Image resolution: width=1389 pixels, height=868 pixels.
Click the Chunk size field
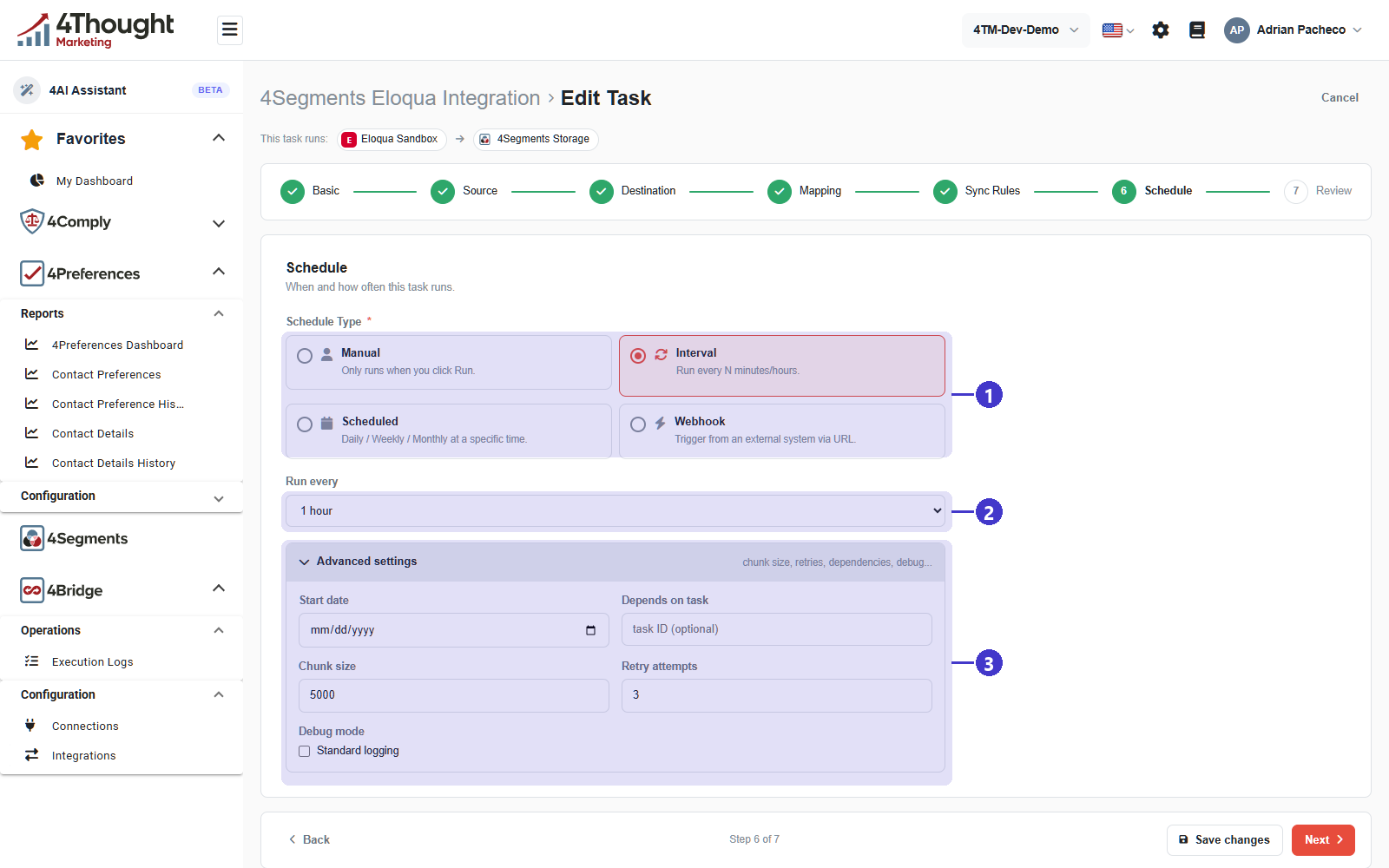click(x=454, y=695)
